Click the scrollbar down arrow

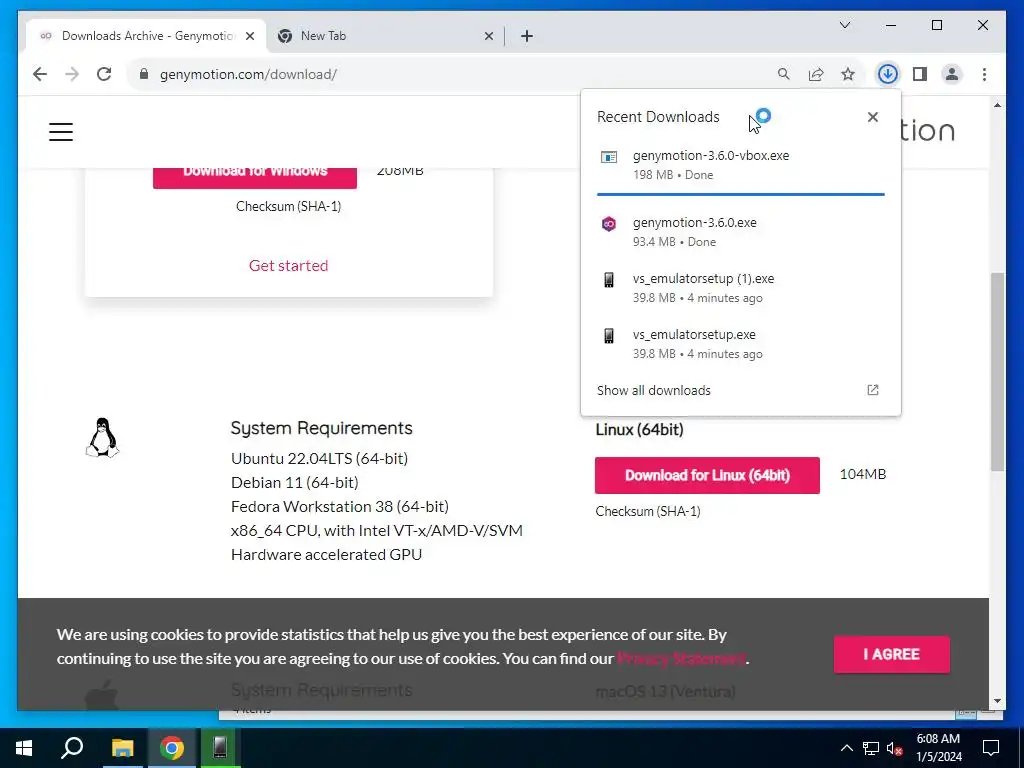(997, 701)
